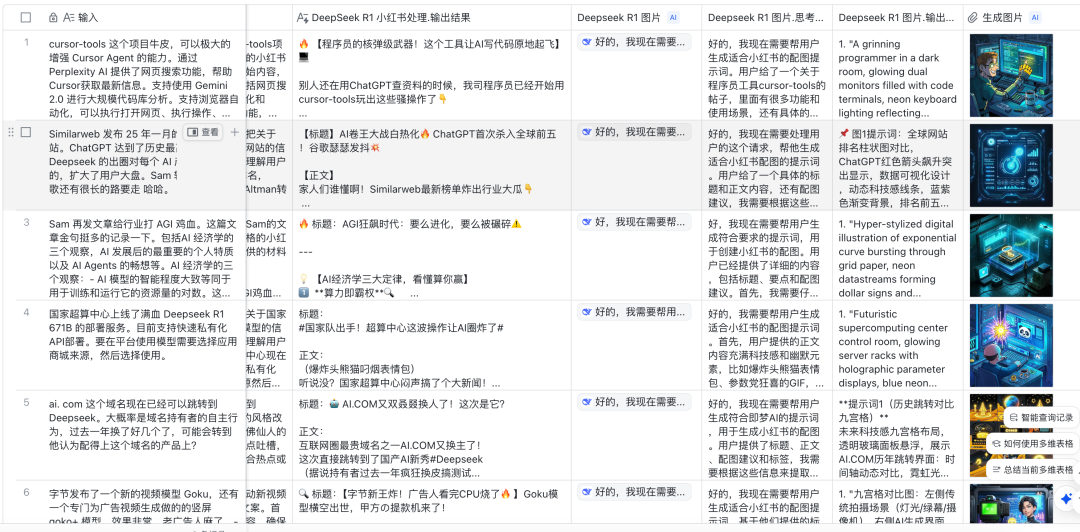
Task: Click the row 1 思考 cell mentioning cursor-tools的帖子
Action: pyautogui.click(x=767, y=76)
